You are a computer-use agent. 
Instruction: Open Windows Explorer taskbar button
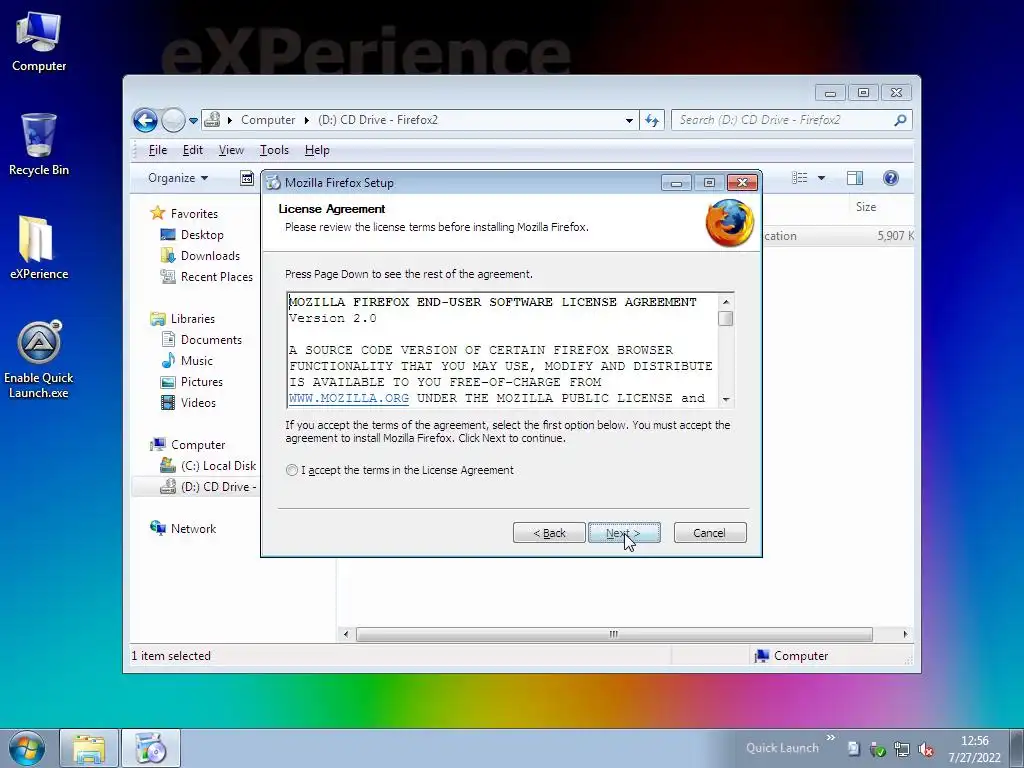89,748
